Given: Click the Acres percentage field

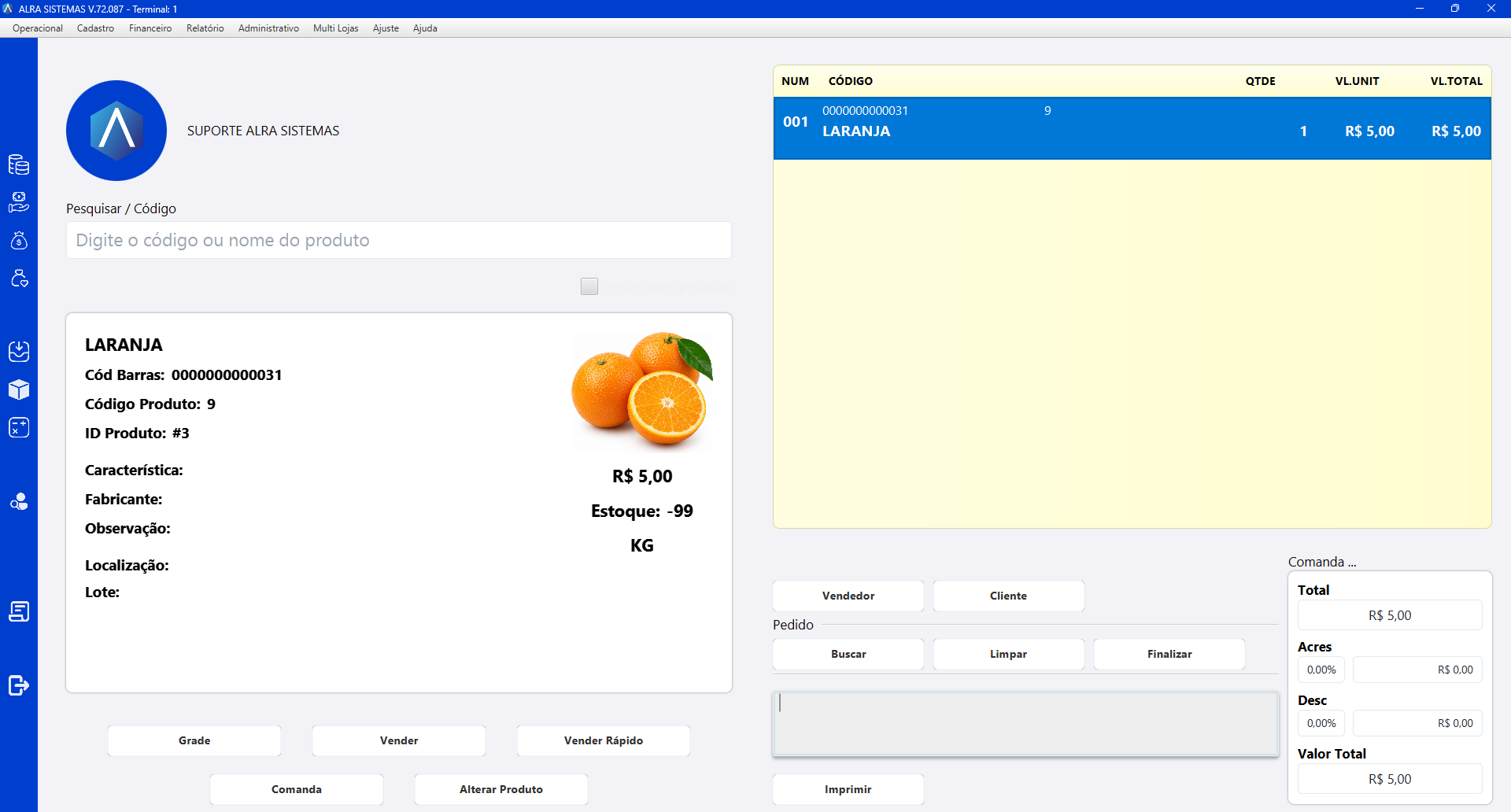Looking at the screenshot, I should [1321, 670].
